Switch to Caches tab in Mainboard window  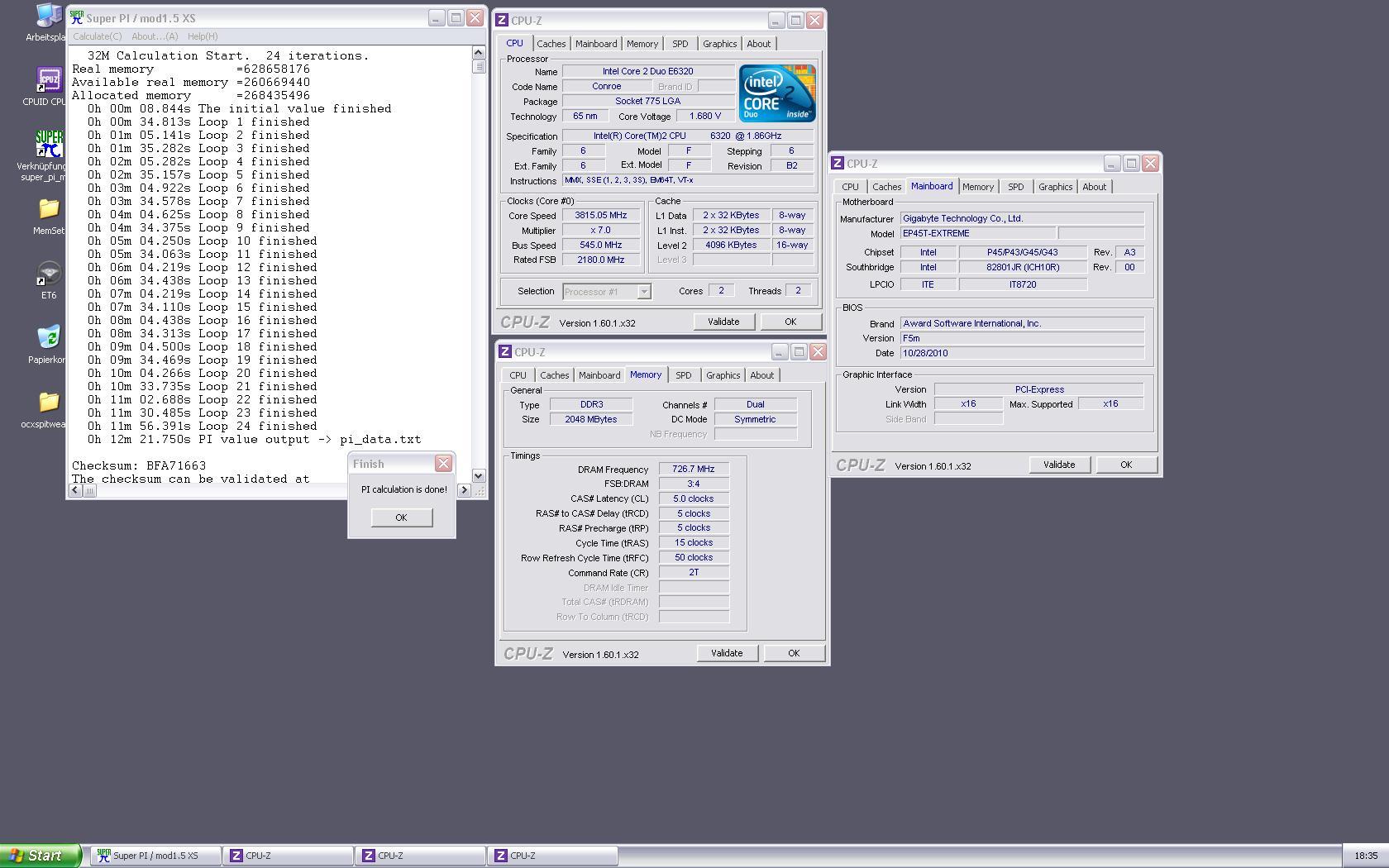[x=886, y=187]
